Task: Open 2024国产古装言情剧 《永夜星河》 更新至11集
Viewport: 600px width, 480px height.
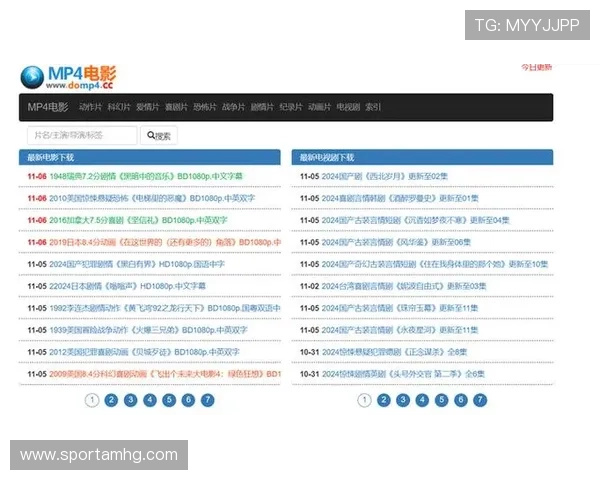Action: [x=400, y=330]
